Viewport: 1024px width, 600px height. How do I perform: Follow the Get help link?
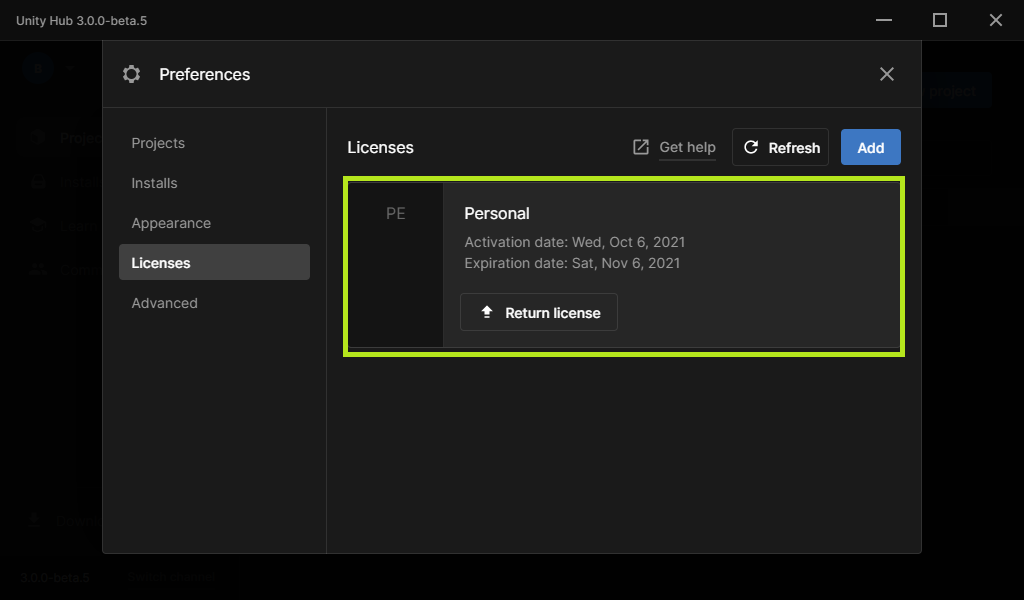pyautogui.click(x=687, y=148)
